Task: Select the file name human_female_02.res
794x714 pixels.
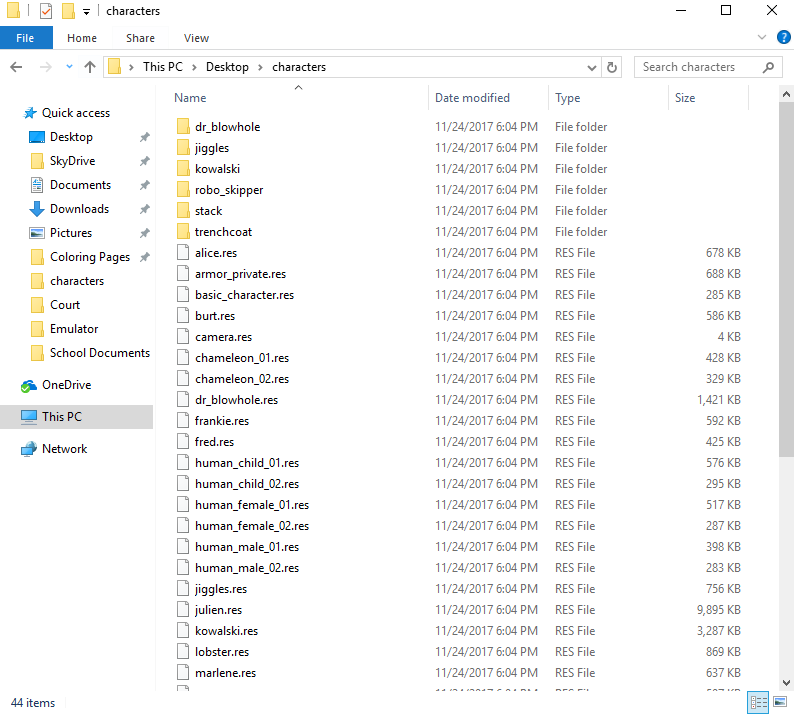Action: coord(252,526)
